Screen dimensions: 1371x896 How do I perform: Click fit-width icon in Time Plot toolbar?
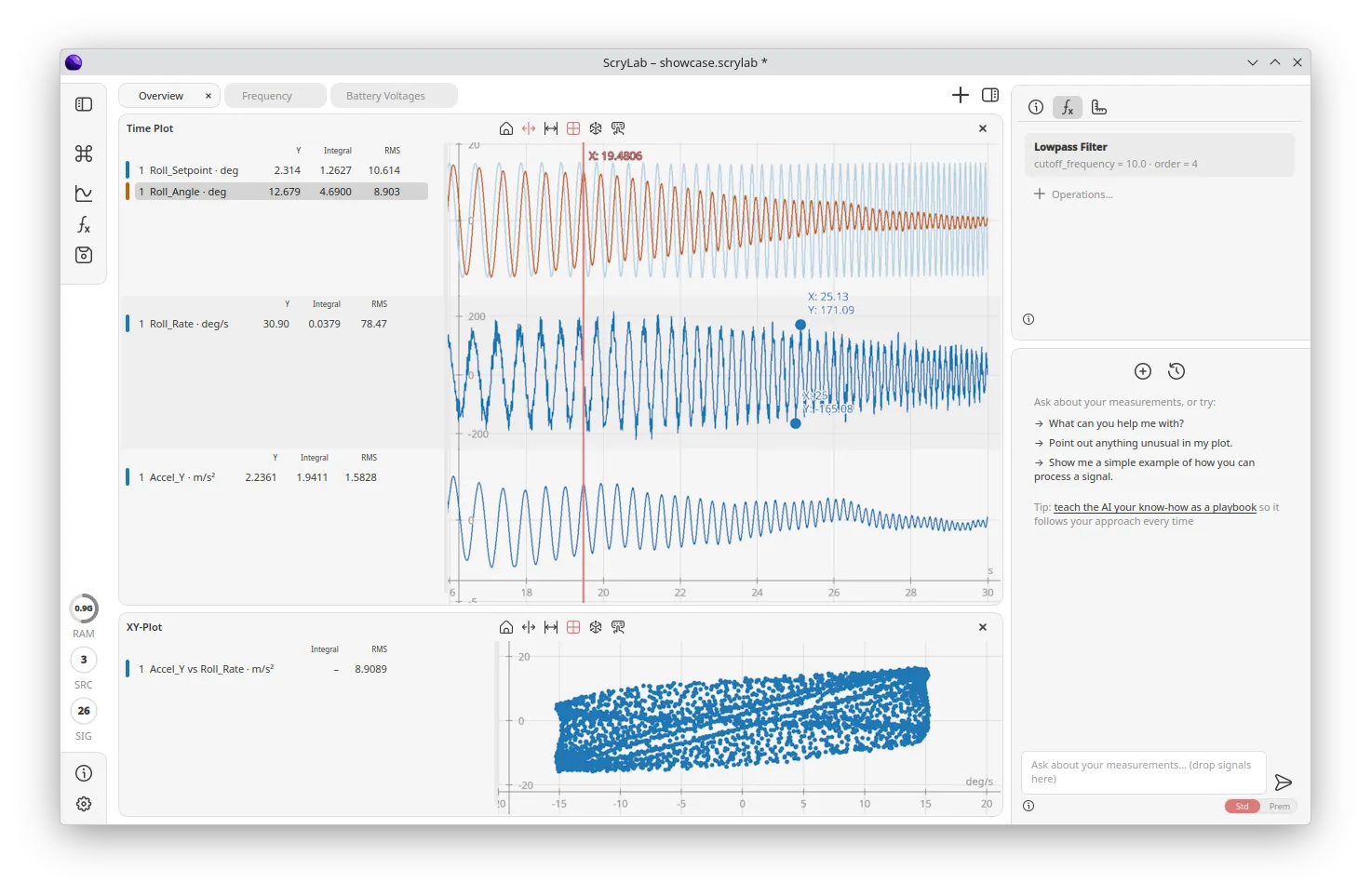click(551, 128)
